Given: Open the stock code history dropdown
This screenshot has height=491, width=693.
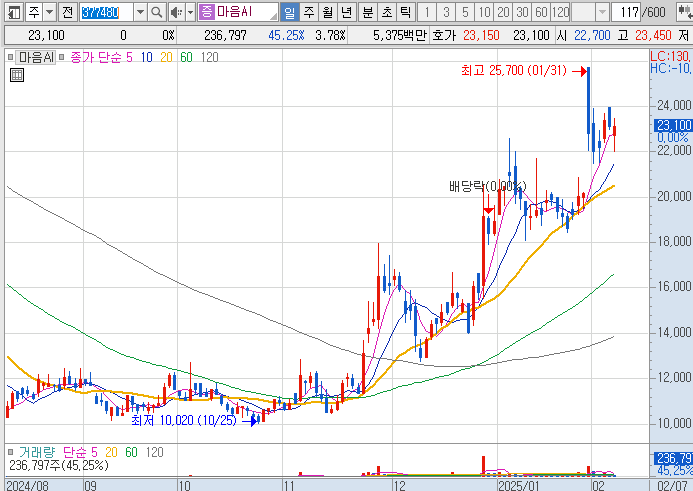Looking at the screenshot, I should (141, 12).
